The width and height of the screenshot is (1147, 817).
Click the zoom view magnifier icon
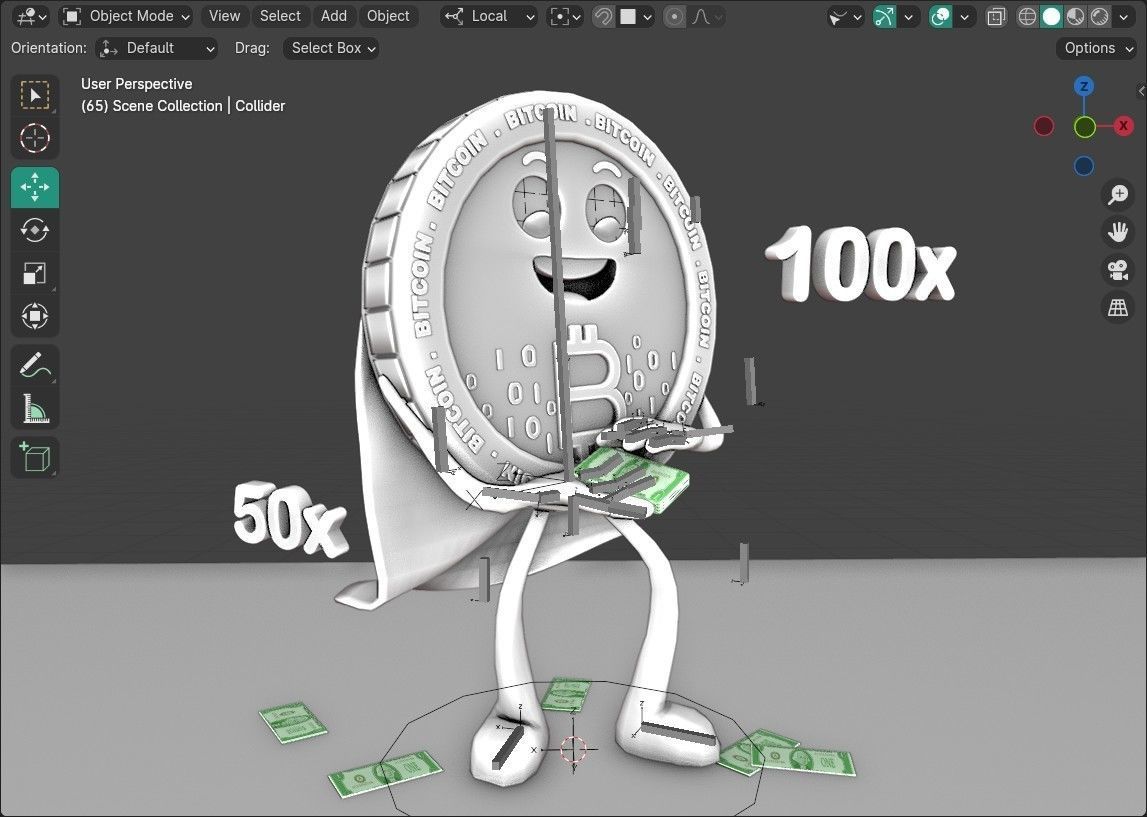1118,195
